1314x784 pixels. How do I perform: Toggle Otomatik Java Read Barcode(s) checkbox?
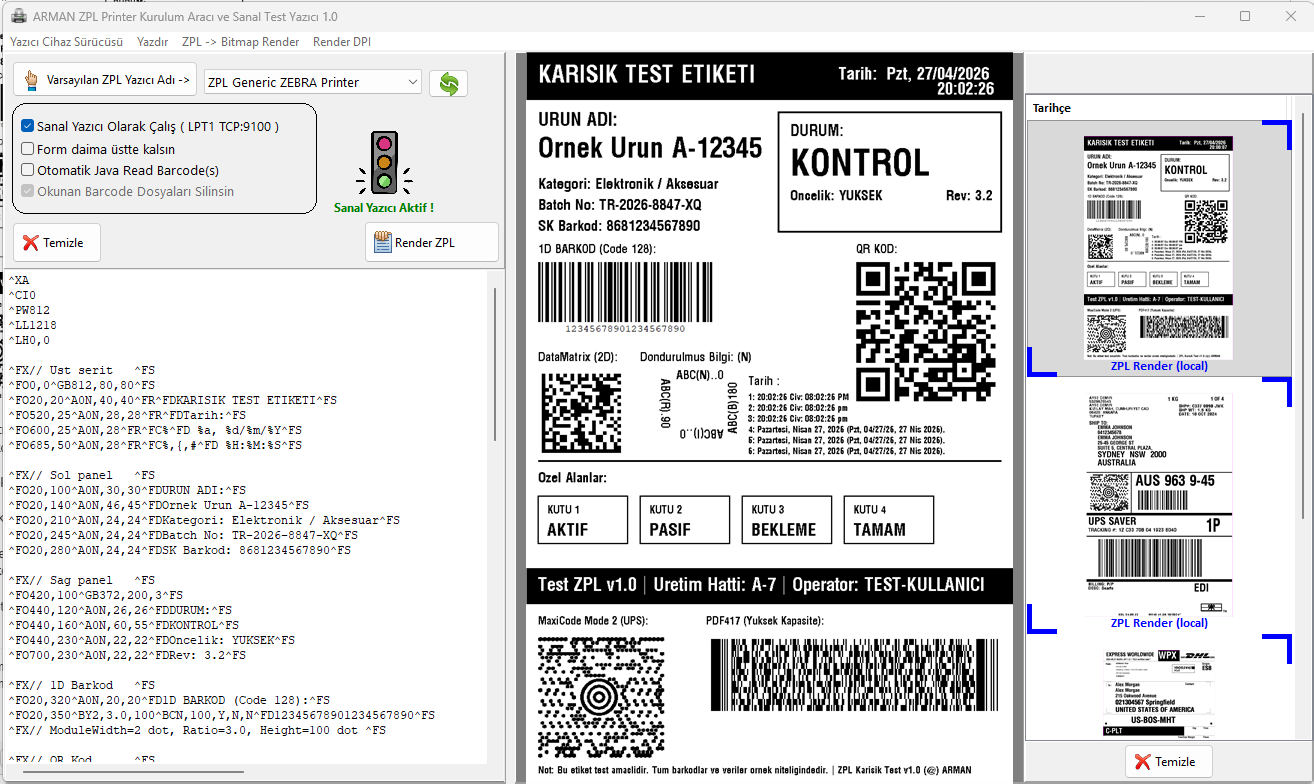coord(28,170)
